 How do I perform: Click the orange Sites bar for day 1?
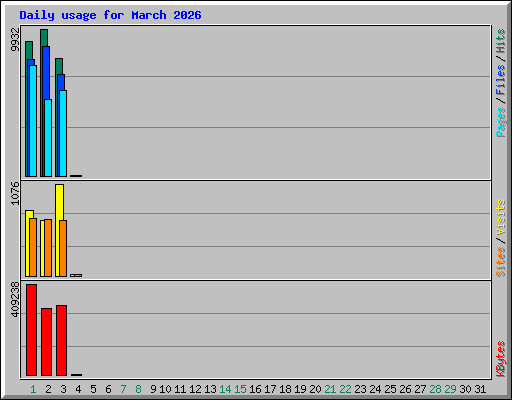click(x=33, y=247)
